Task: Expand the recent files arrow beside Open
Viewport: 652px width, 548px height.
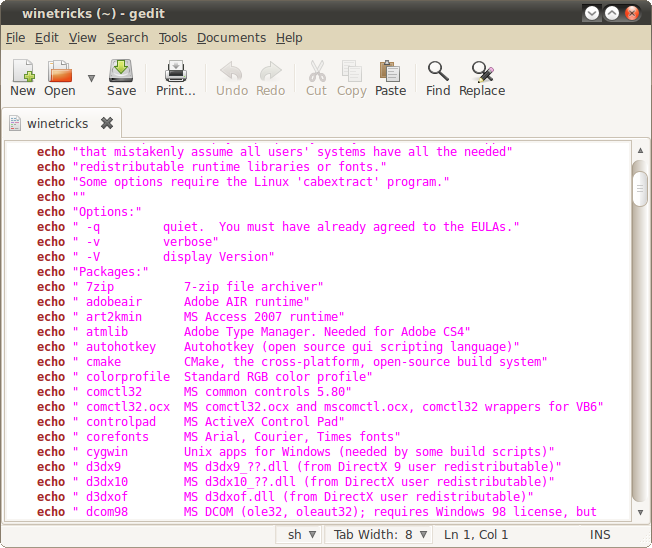Action: point(91,78)
